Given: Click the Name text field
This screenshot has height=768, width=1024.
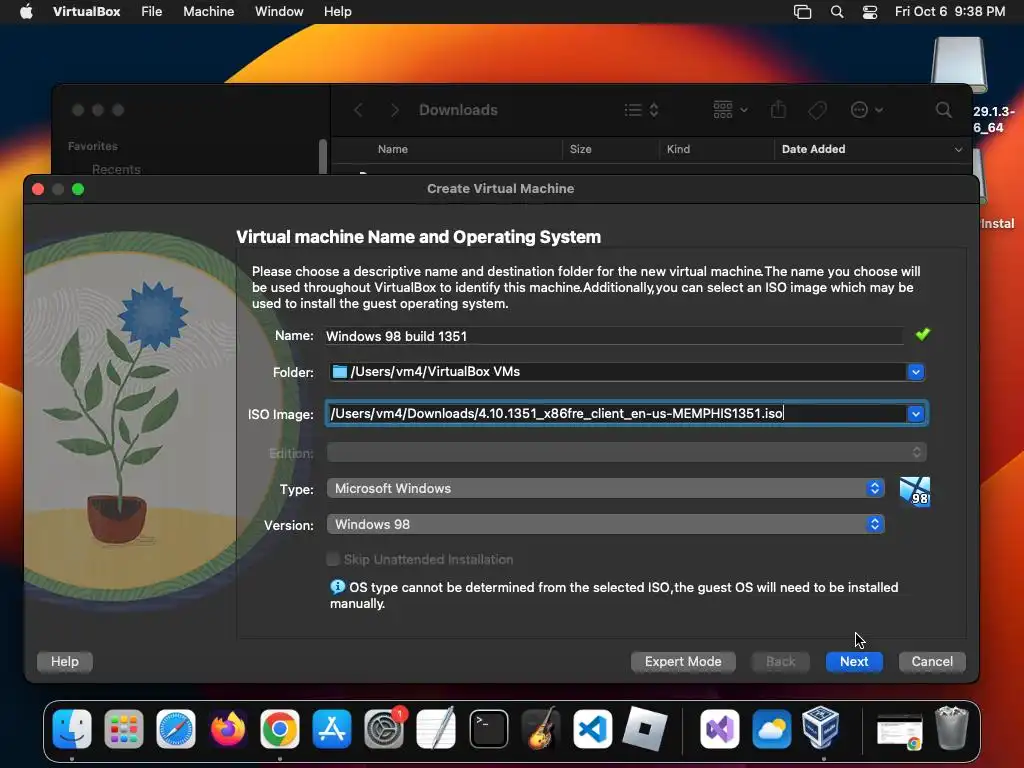Looking at the screenshot, I should (x=614, y=336).
